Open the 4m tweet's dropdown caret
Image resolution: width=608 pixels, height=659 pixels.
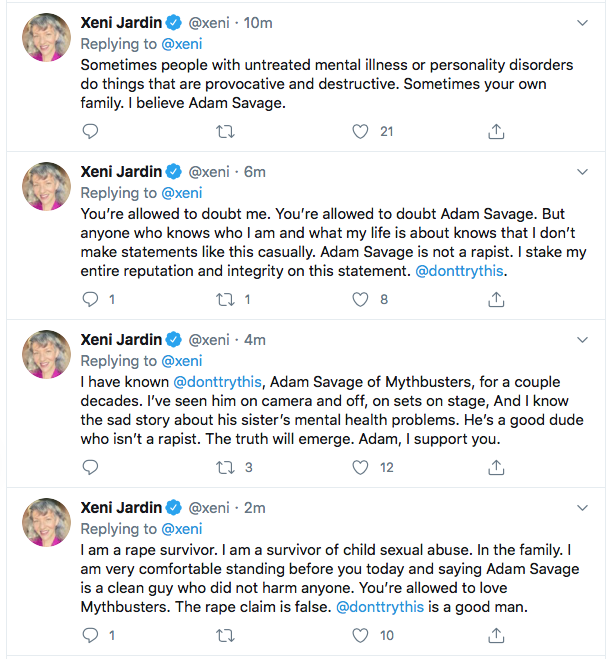pos(583,339)
